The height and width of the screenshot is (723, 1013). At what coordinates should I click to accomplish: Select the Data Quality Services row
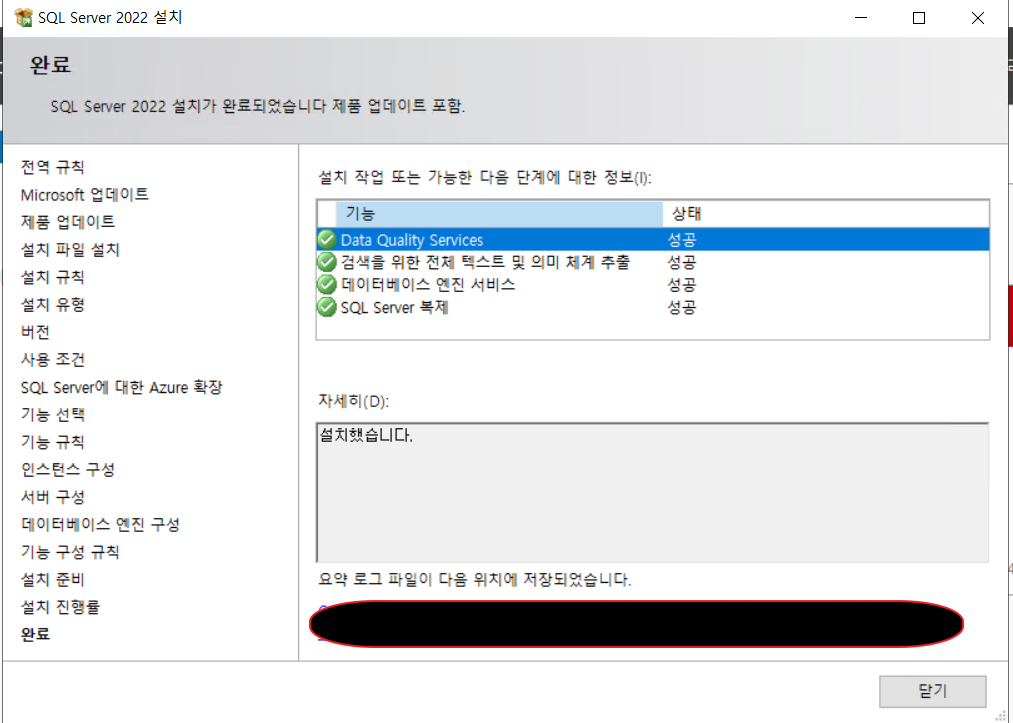point(653,240)
